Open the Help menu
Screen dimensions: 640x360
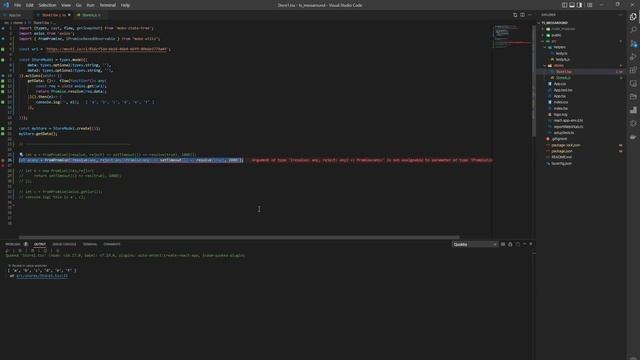coord(125,5)
